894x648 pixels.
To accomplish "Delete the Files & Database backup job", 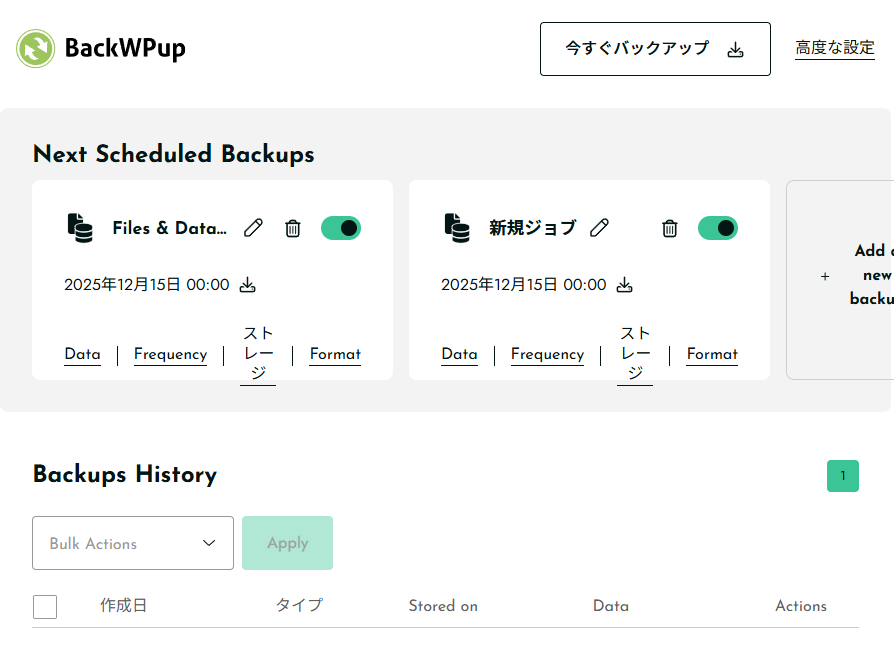I will 293,228.
